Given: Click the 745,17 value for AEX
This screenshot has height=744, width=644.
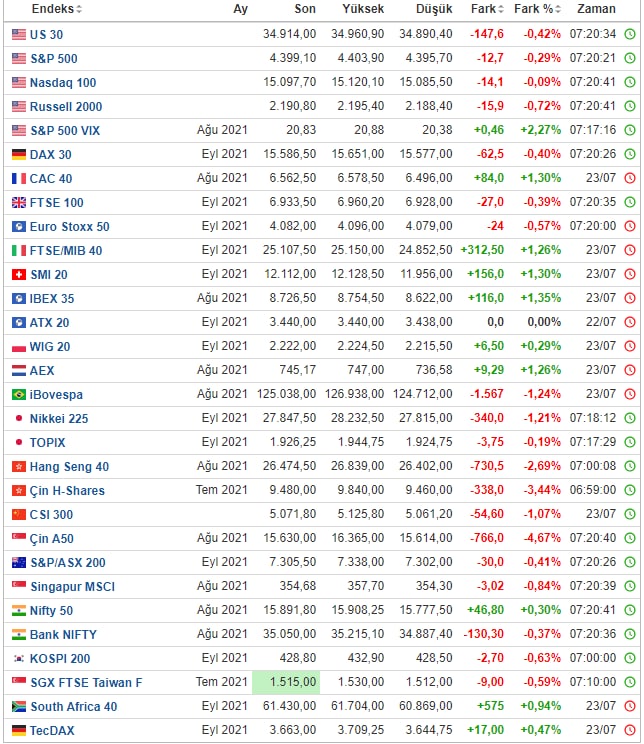Looking at the screenshot, I should (298, 370).
